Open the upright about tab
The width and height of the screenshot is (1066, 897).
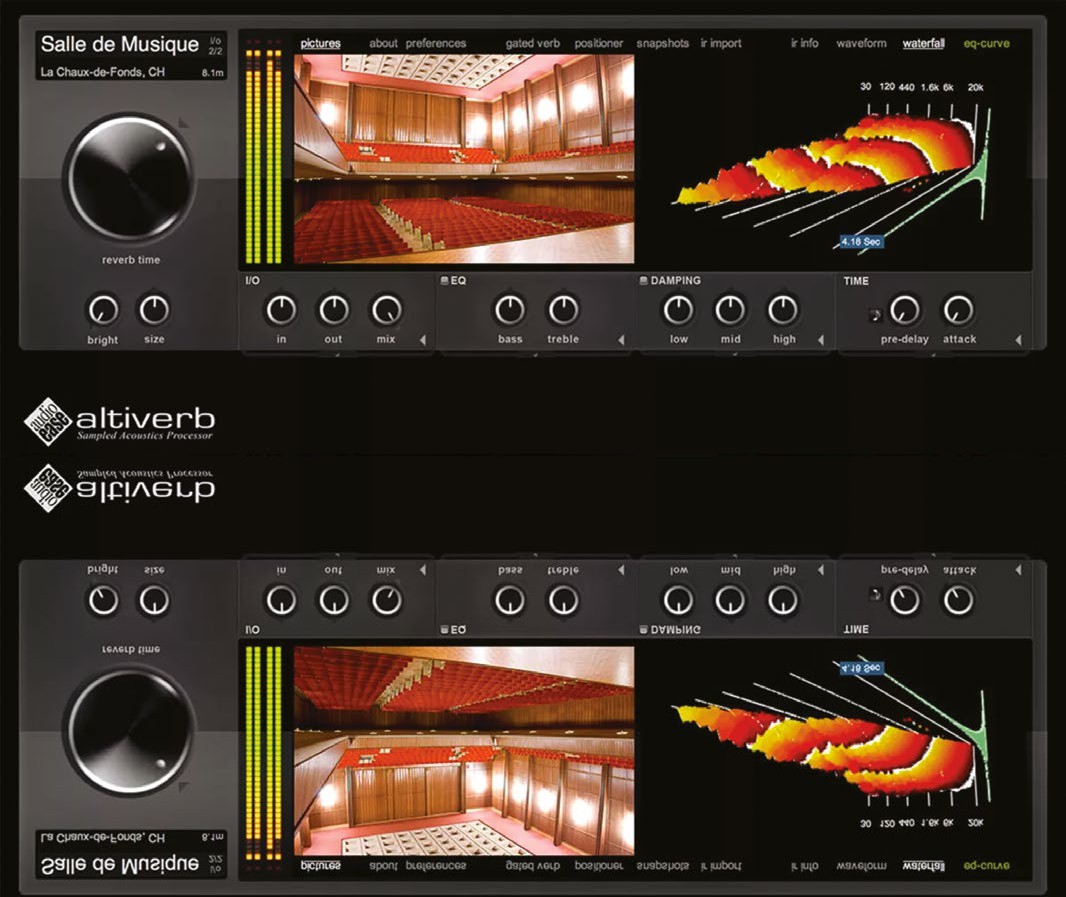tap(383, 44)
